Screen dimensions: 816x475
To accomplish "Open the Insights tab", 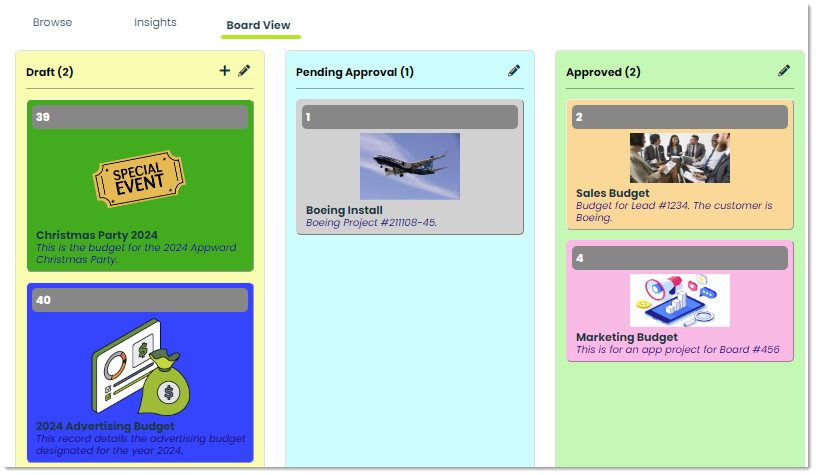I will tap(155, 22).
